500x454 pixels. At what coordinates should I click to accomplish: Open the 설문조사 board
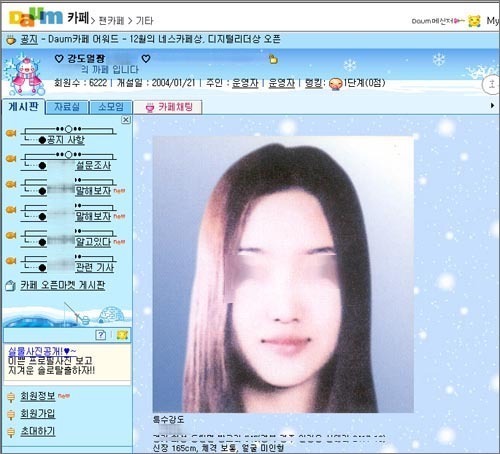[93, 165]
